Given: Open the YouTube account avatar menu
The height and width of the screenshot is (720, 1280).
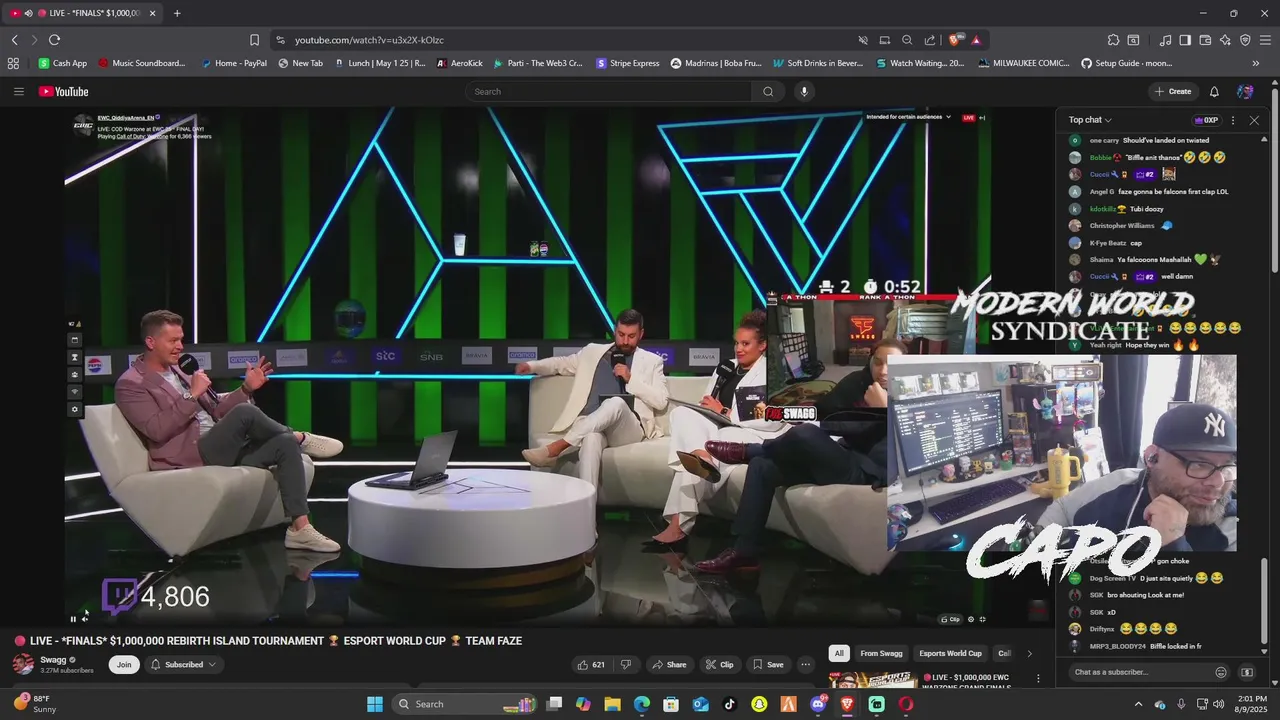Looking at the screenshot, I should 1245,91.
